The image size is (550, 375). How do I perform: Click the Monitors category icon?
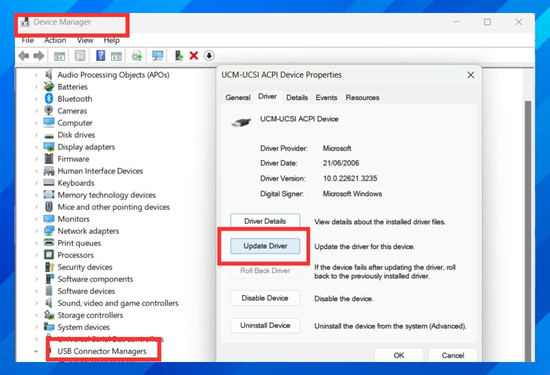[49, 219]
